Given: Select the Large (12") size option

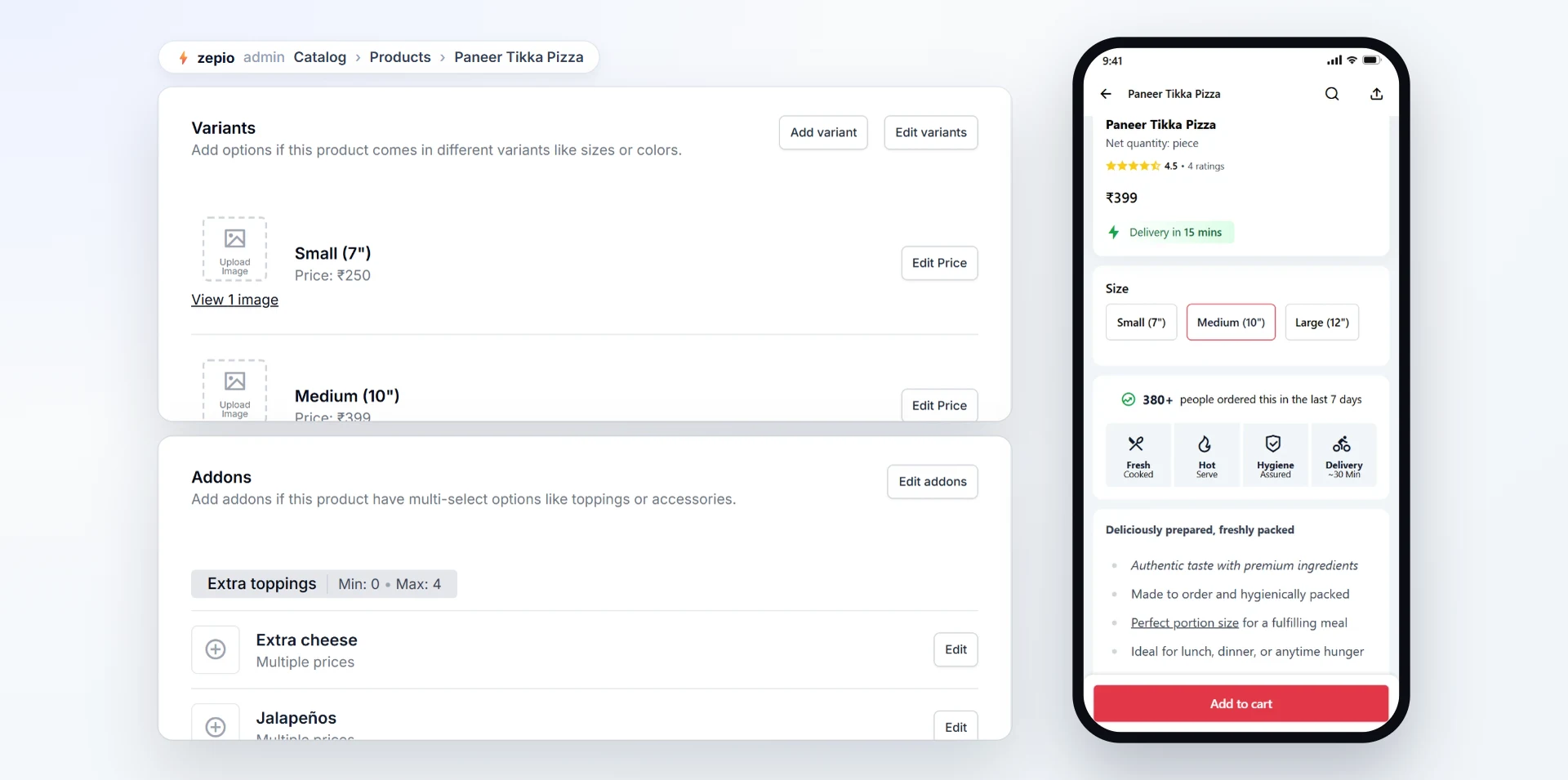Looking at the screenshot, I should point(1322,323).
